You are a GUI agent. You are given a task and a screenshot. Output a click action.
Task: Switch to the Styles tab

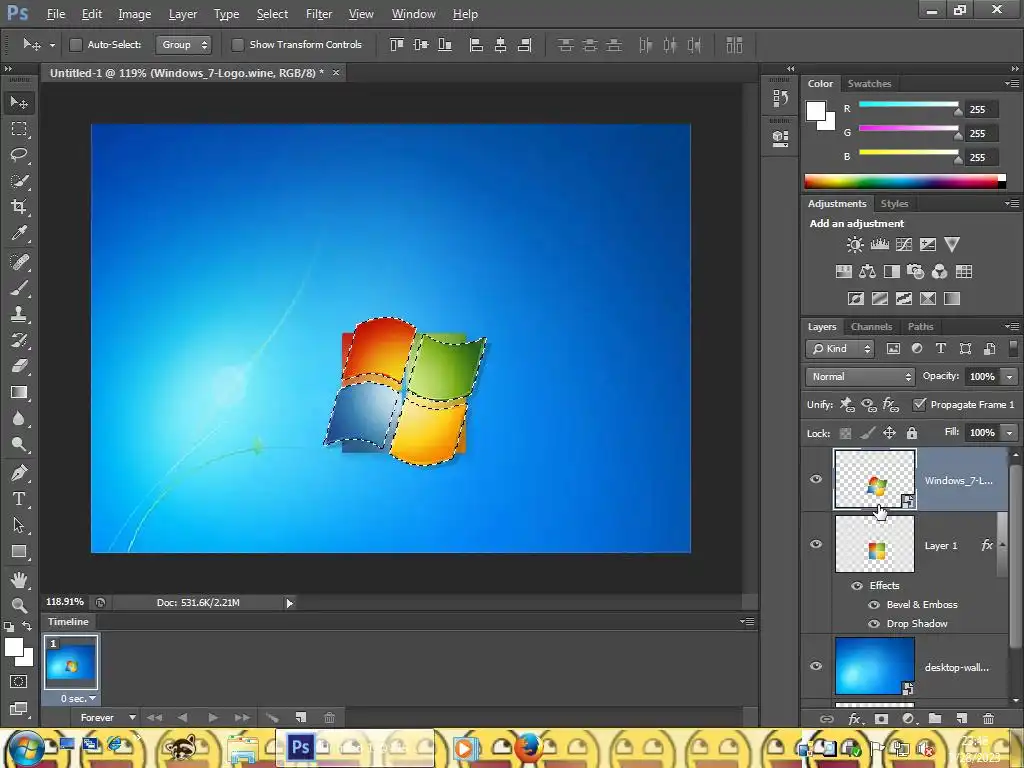pyautogui.click(x=894, y=204)
